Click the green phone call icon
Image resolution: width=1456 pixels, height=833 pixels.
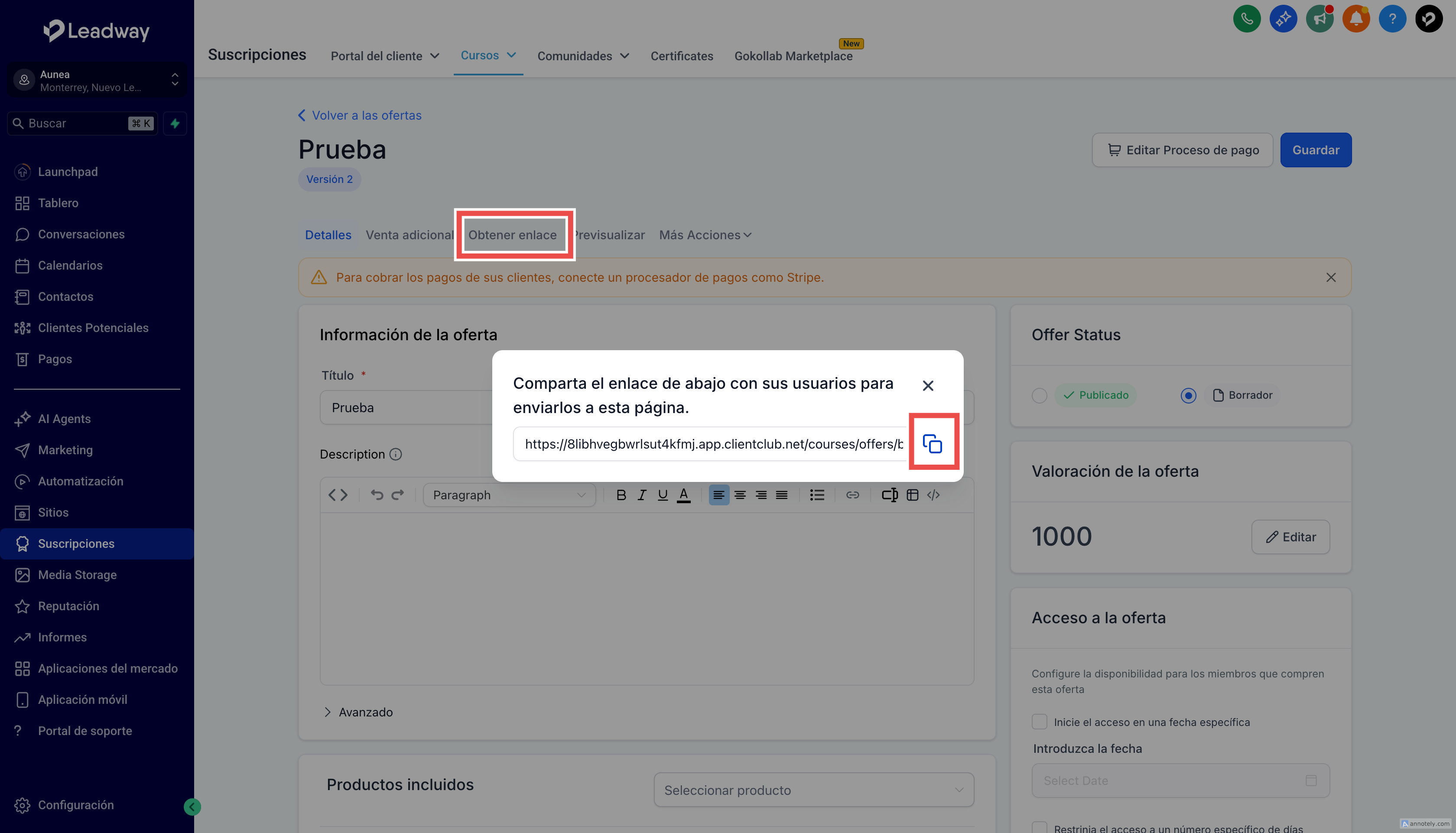pyautogui.click(x=1247, y=19)
